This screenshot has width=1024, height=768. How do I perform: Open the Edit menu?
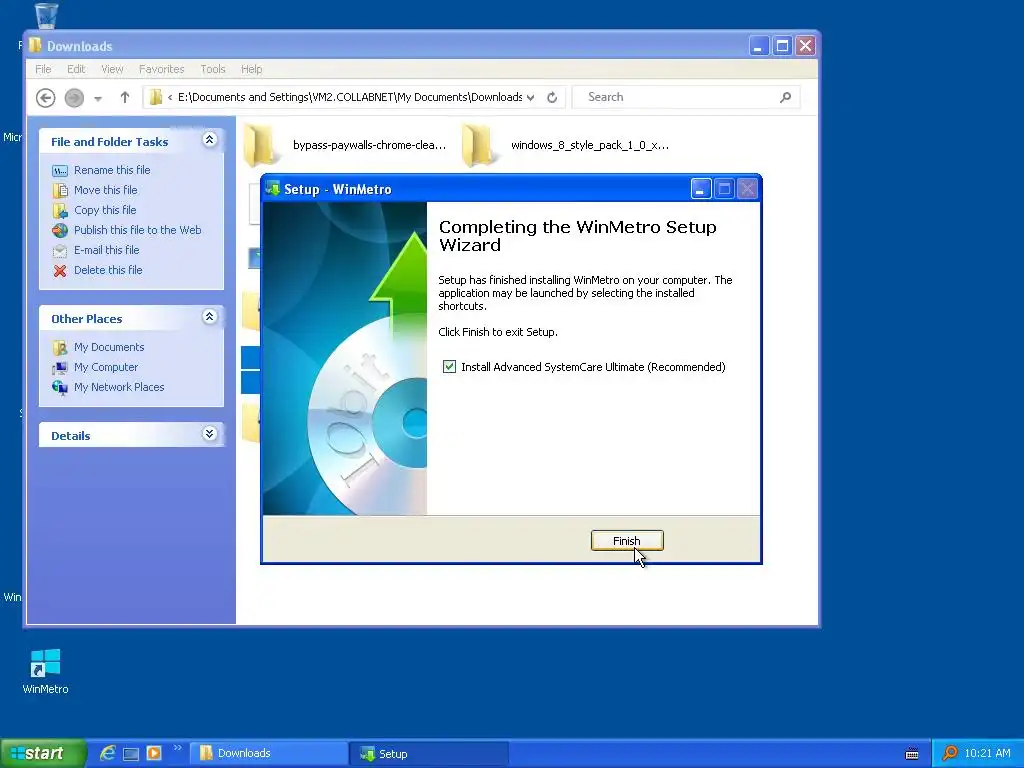coord(76,69)
